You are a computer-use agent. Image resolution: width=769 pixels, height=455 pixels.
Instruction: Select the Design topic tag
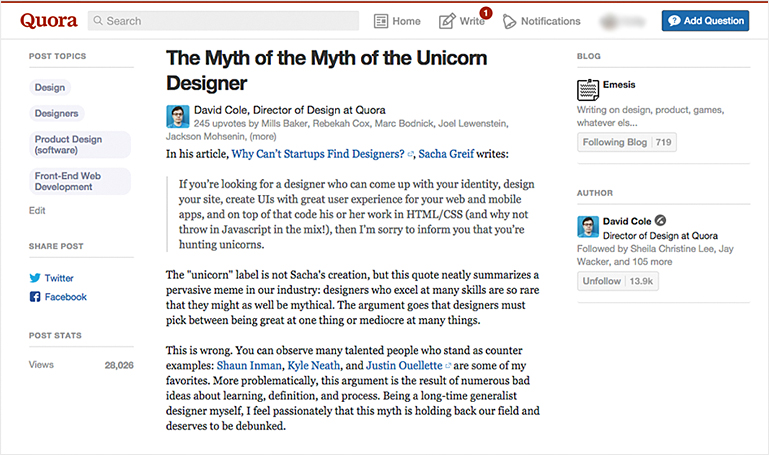[x=50, y=87]
